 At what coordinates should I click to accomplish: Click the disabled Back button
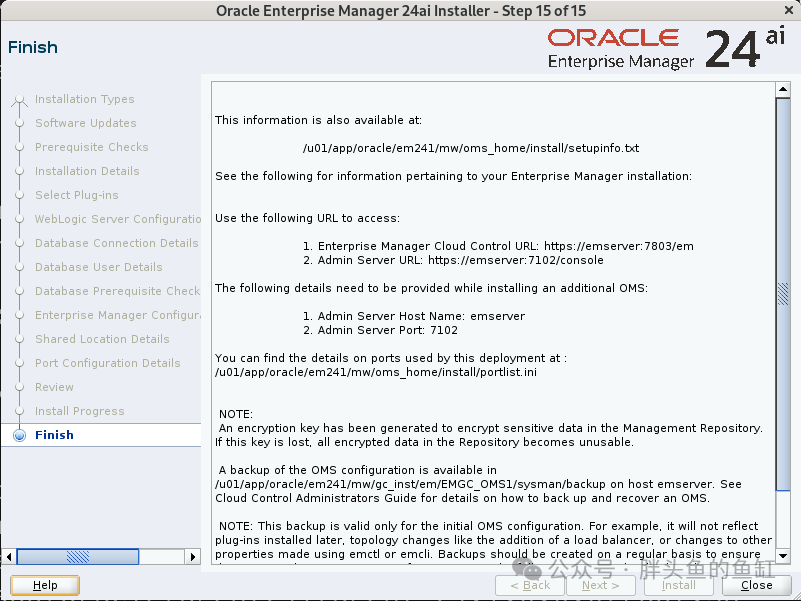(530, 585)
